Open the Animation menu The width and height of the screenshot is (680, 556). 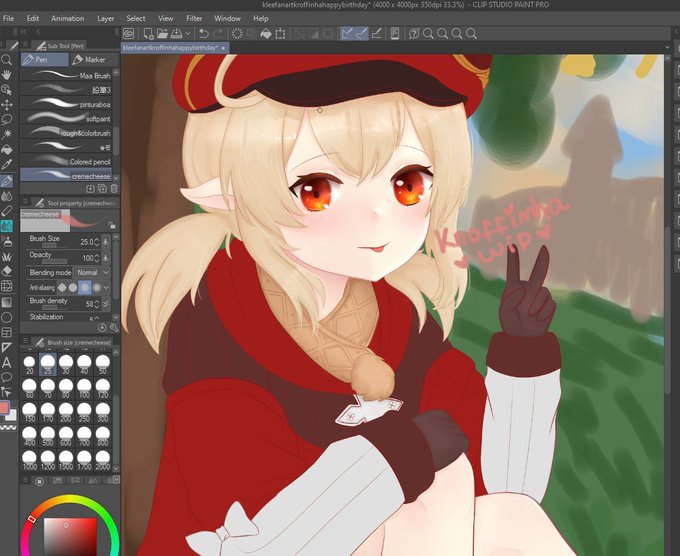(x=68, y=19)
